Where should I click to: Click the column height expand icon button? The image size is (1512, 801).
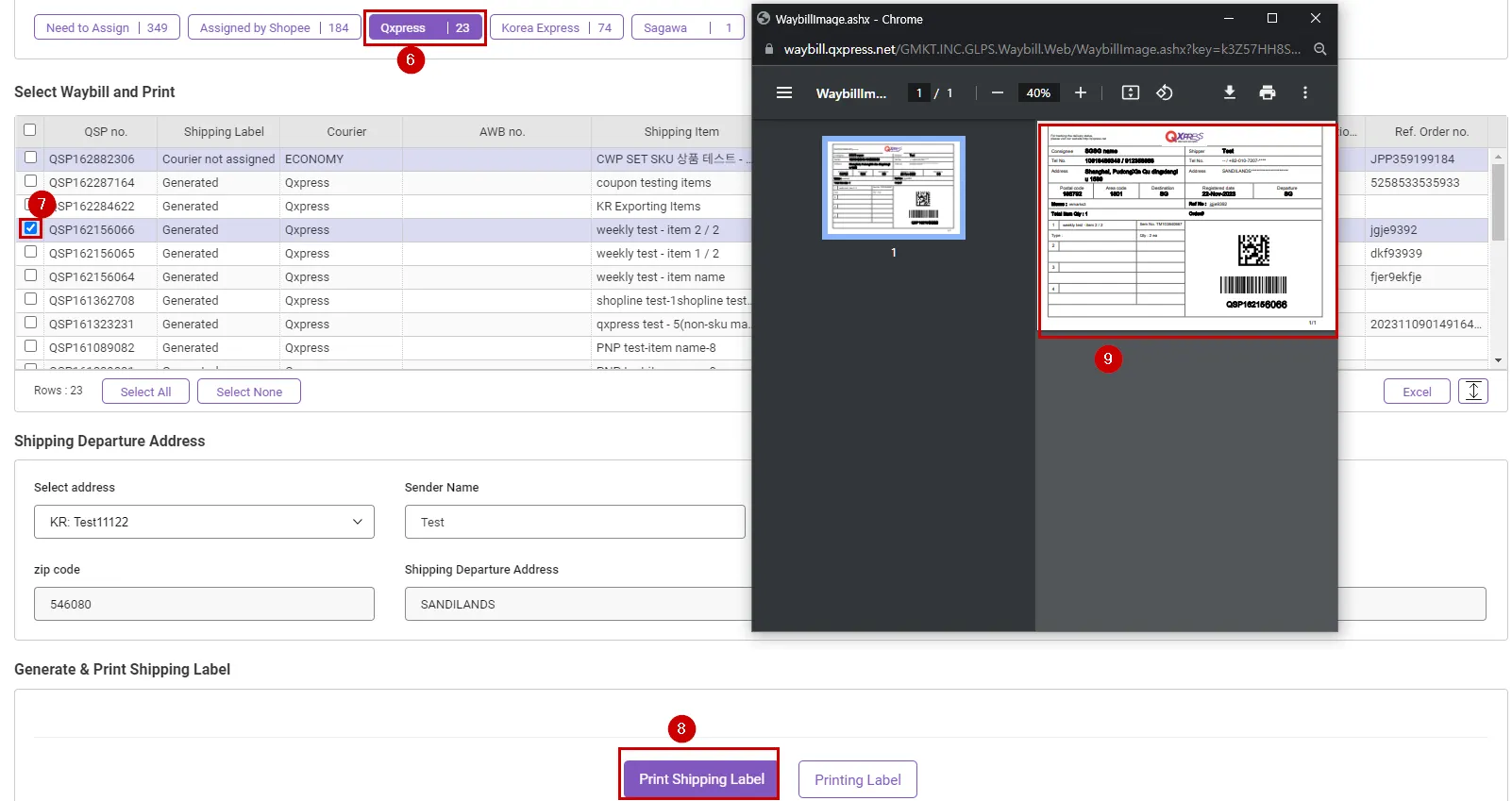(1473, 391)
